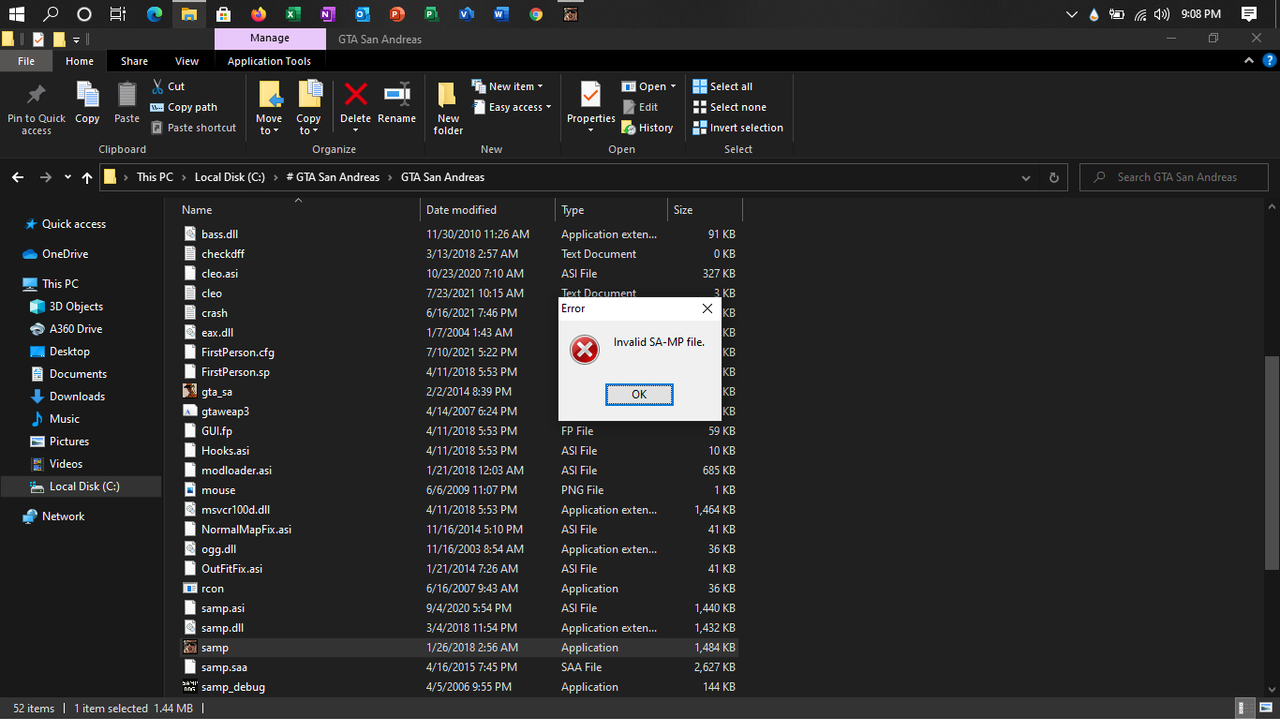Sort by Name column header
This screenshot has height=720, width=1280.
click(x=298, y=210)
